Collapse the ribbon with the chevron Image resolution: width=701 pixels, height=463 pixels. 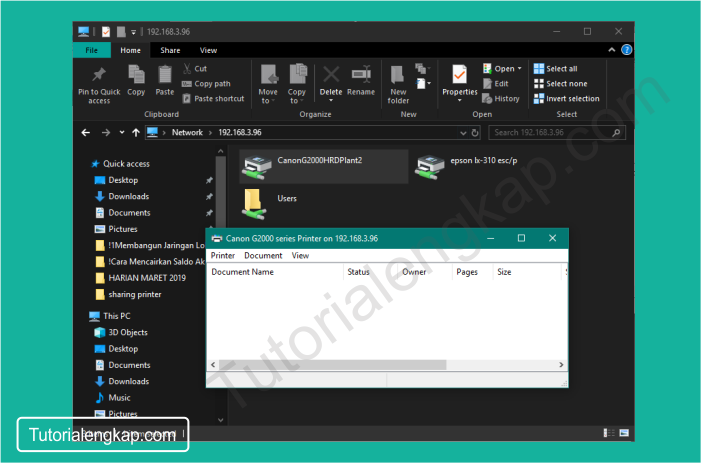pos(612,50)
